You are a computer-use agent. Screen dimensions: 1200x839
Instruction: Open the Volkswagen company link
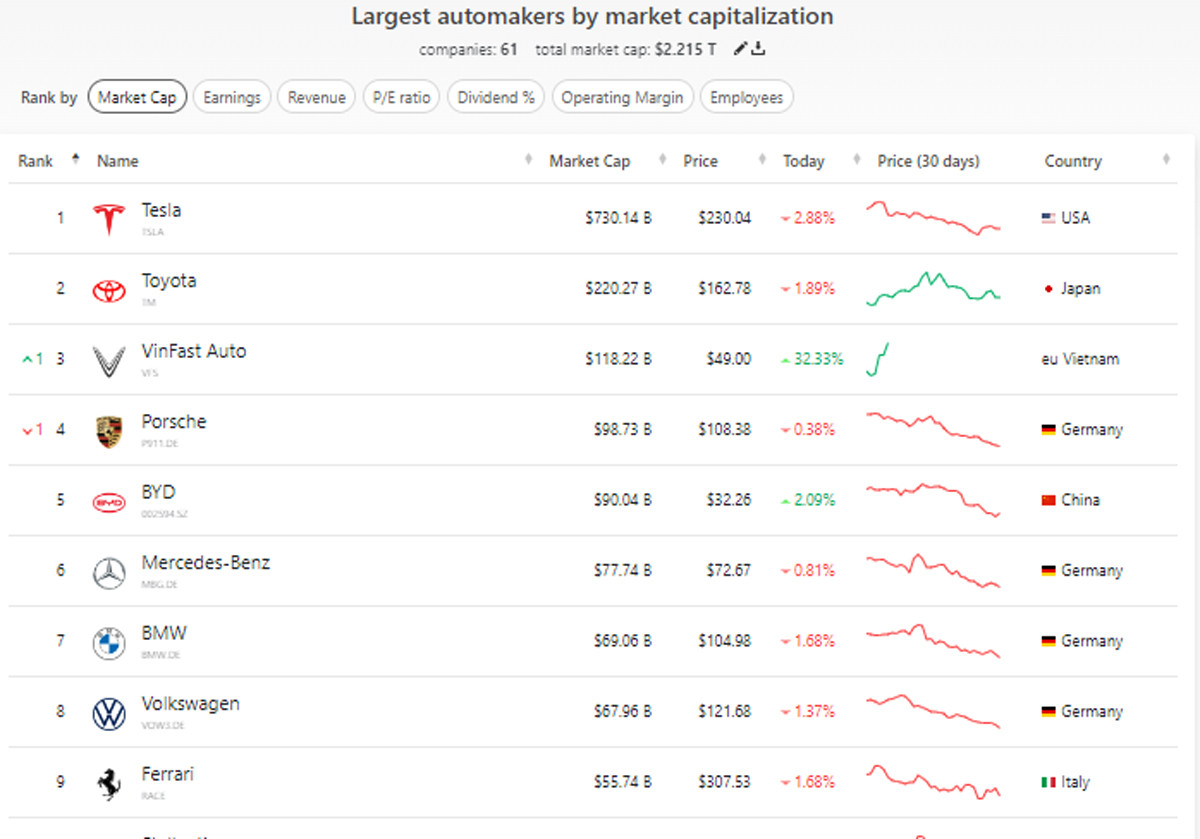[190, 704]
